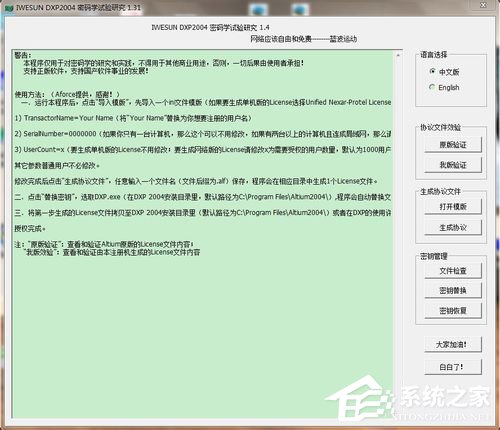Close the IWESUN DXP2004 window
500x430 pixels.
pyautogui.click(x=483, y=5)
